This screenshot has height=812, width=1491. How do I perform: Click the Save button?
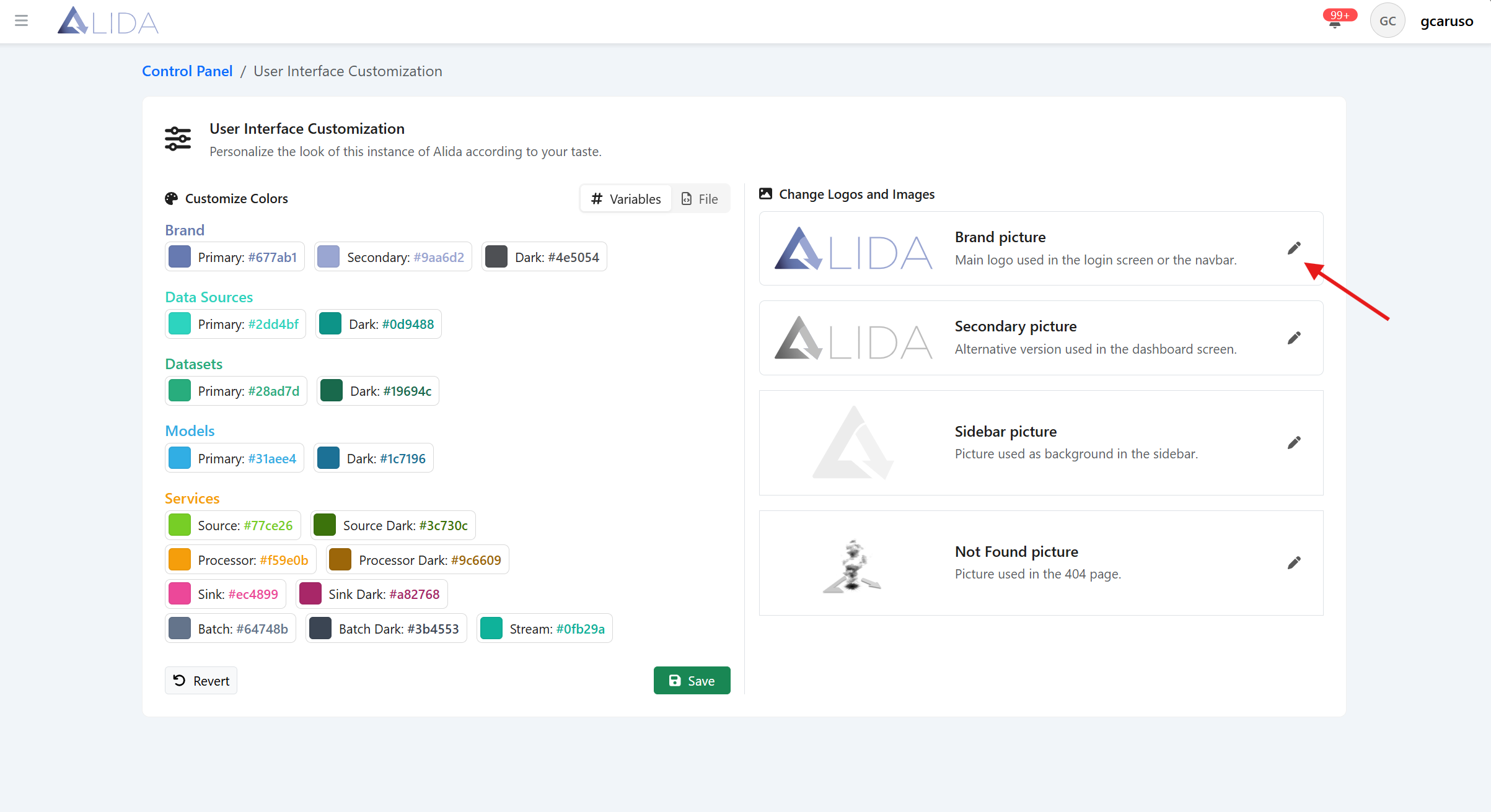pos(692,681)
